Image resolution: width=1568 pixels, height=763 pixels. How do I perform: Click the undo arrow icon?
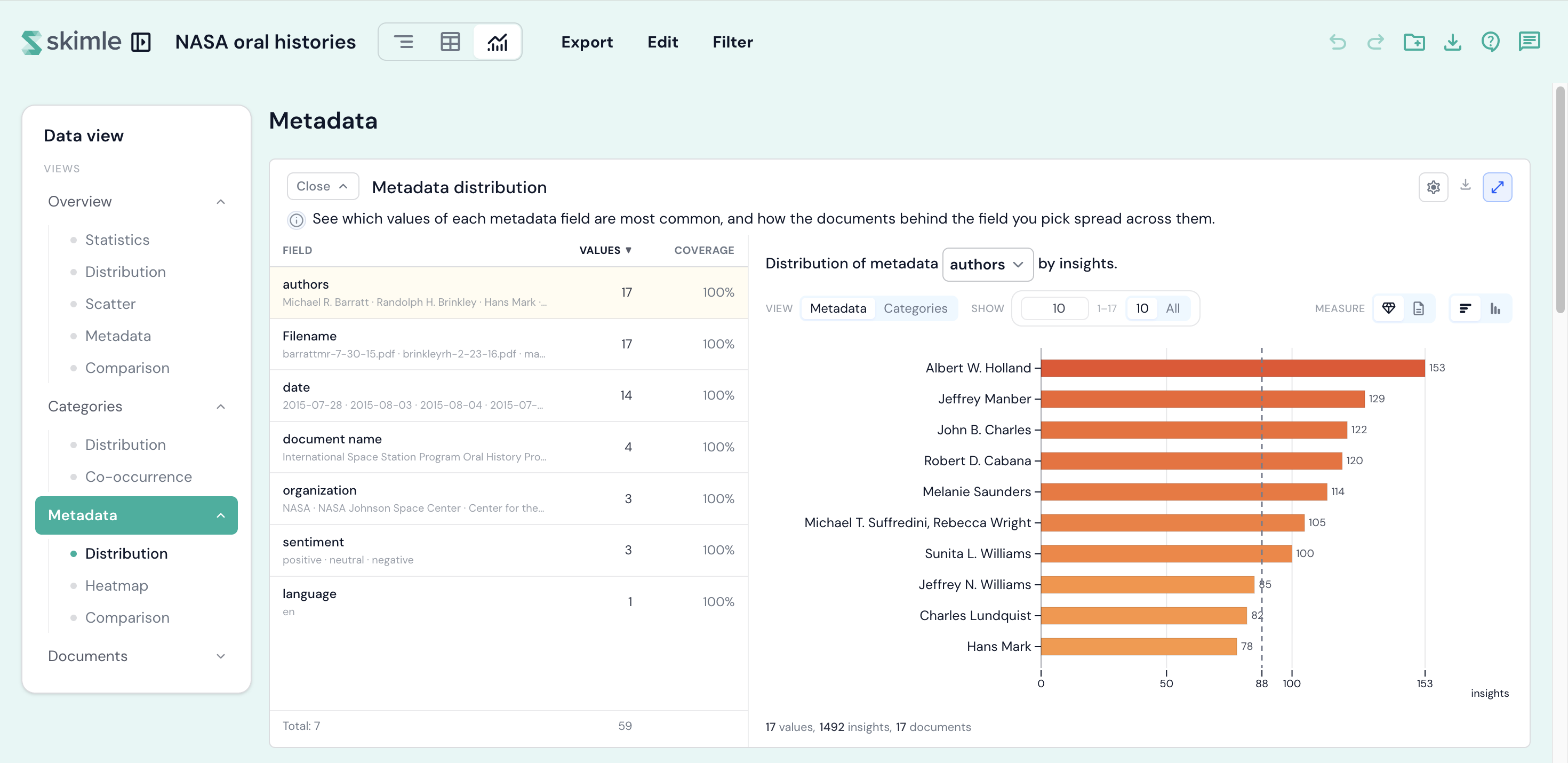pyautogui.click(x=1338, y=42)
